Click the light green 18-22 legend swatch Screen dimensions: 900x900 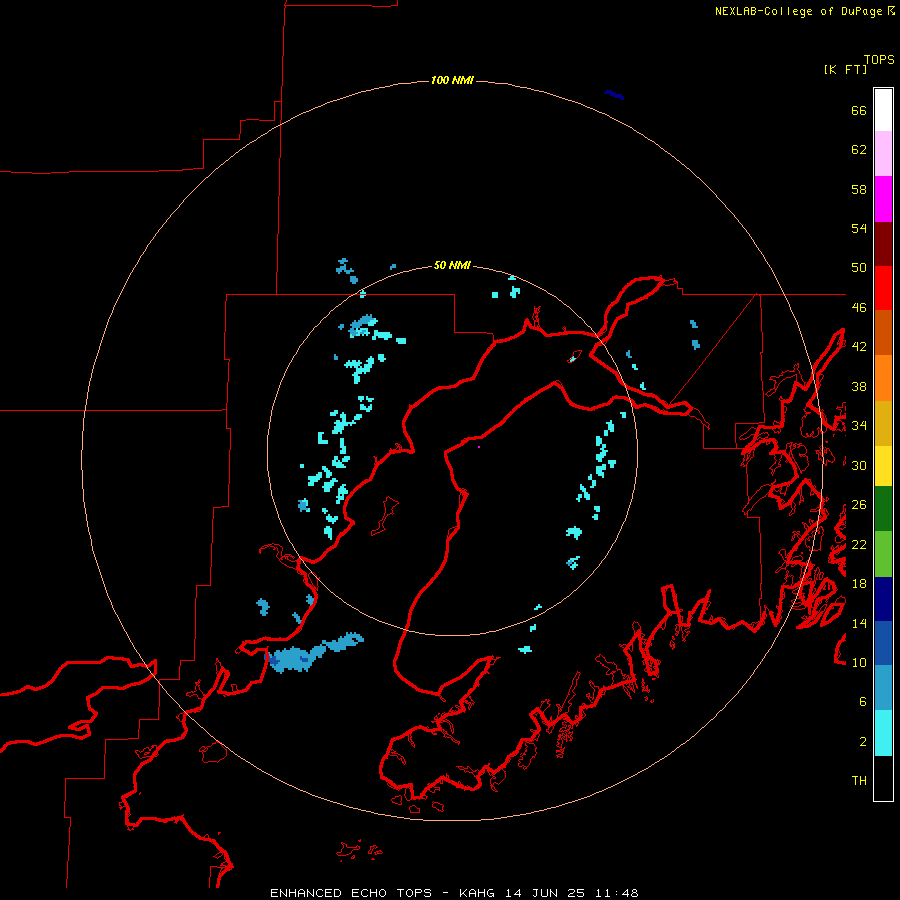(883, 554)
